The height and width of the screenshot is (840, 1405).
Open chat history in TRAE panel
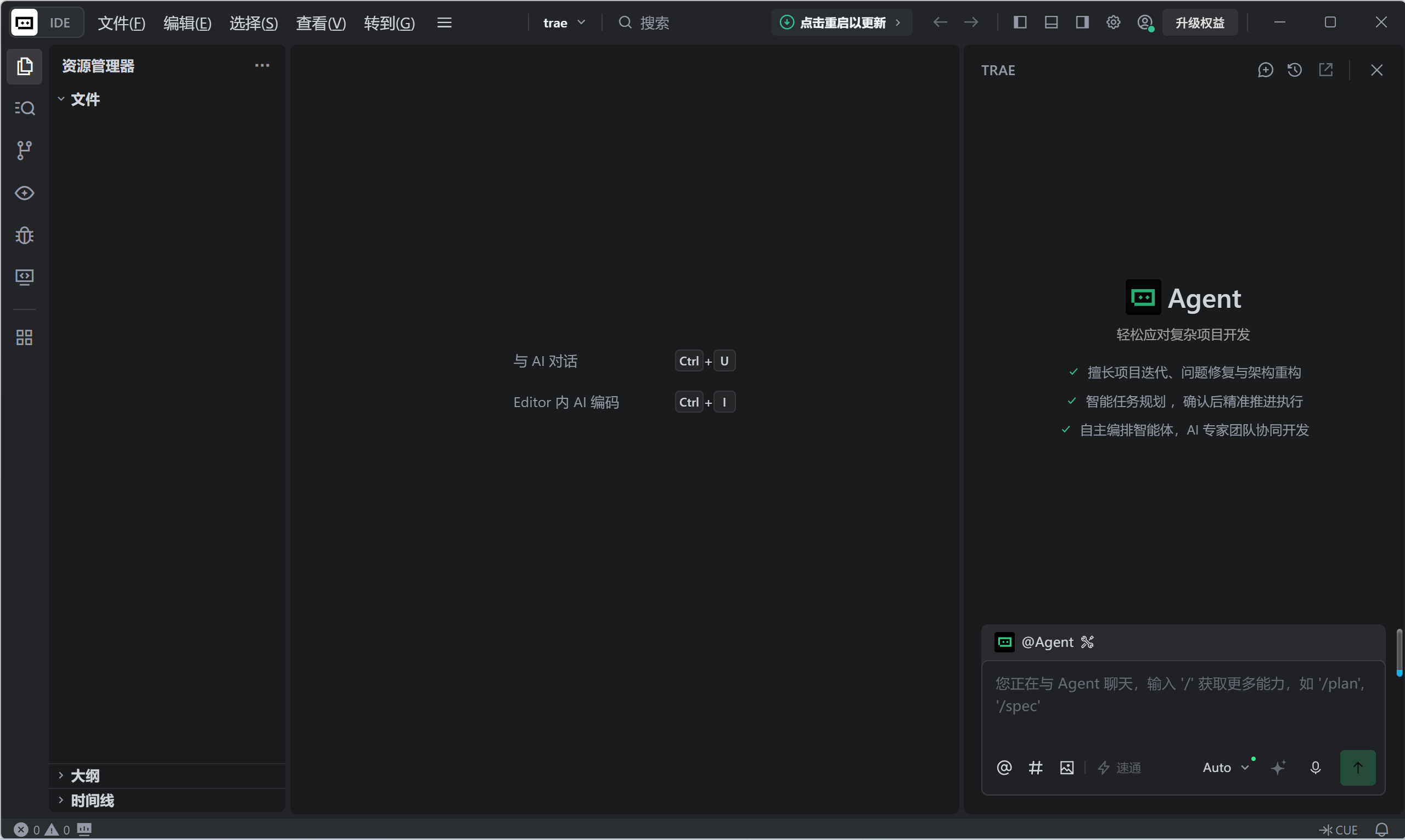coord(1295,70)
